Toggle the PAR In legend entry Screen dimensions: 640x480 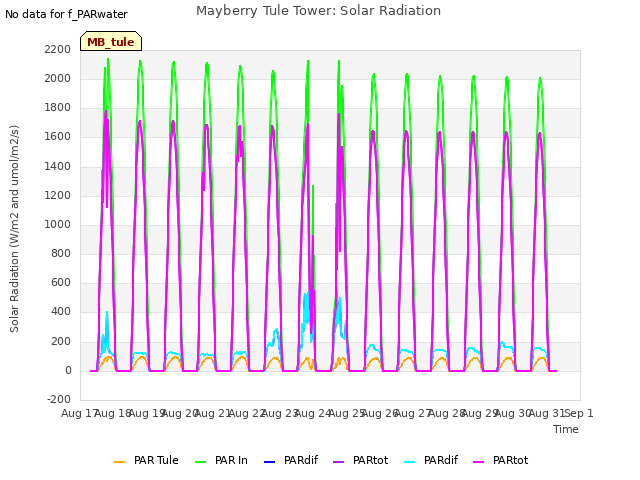pyautogui.click(x=221, y=460)
